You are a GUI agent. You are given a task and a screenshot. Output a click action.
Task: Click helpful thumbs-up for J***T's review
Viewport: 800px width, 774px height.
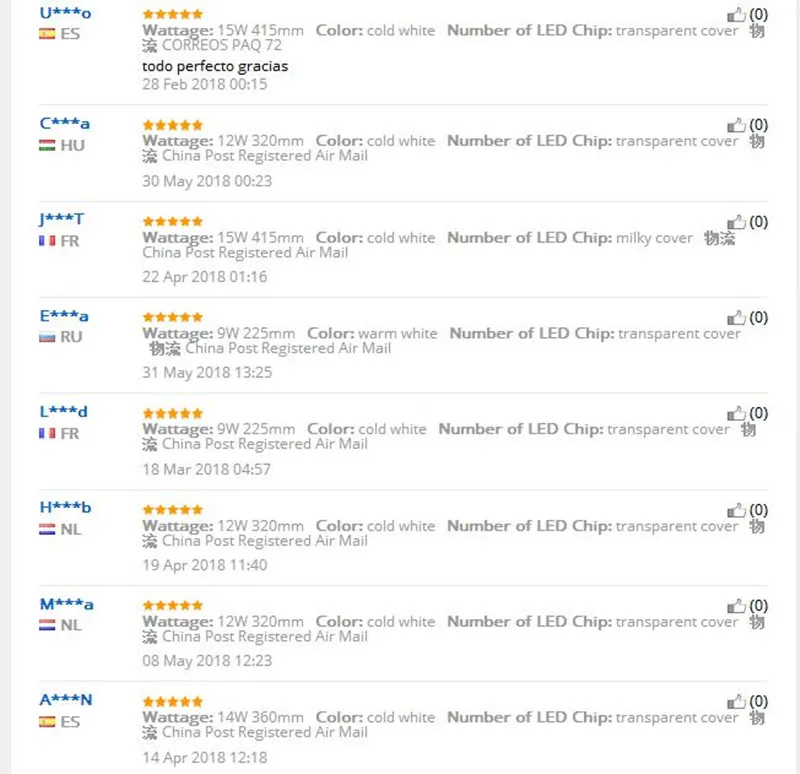[736, 222]
